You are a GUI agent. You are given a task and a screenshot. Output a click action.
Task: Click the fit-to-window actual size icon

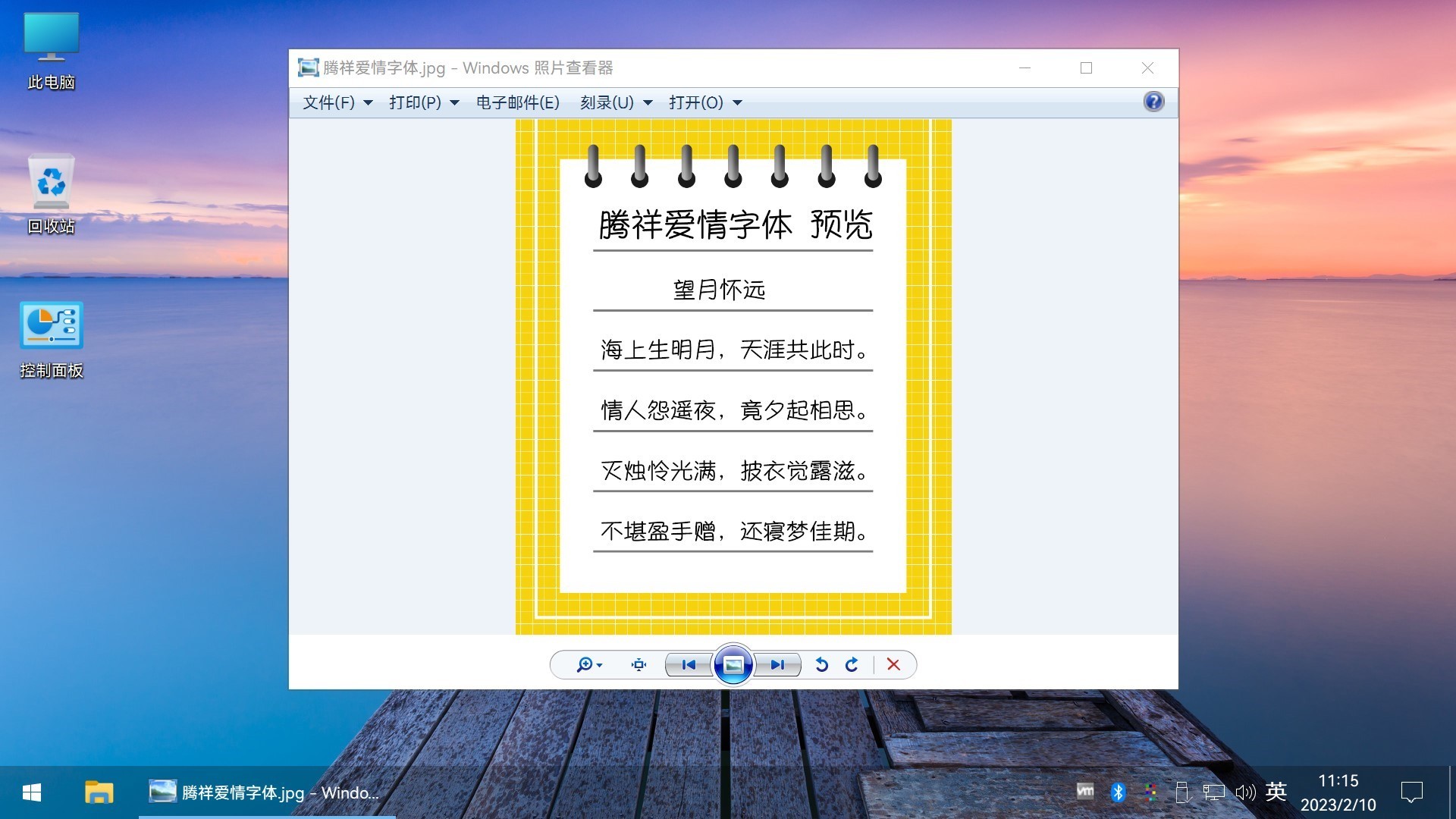pyautogui.click(x=639, y=665)
